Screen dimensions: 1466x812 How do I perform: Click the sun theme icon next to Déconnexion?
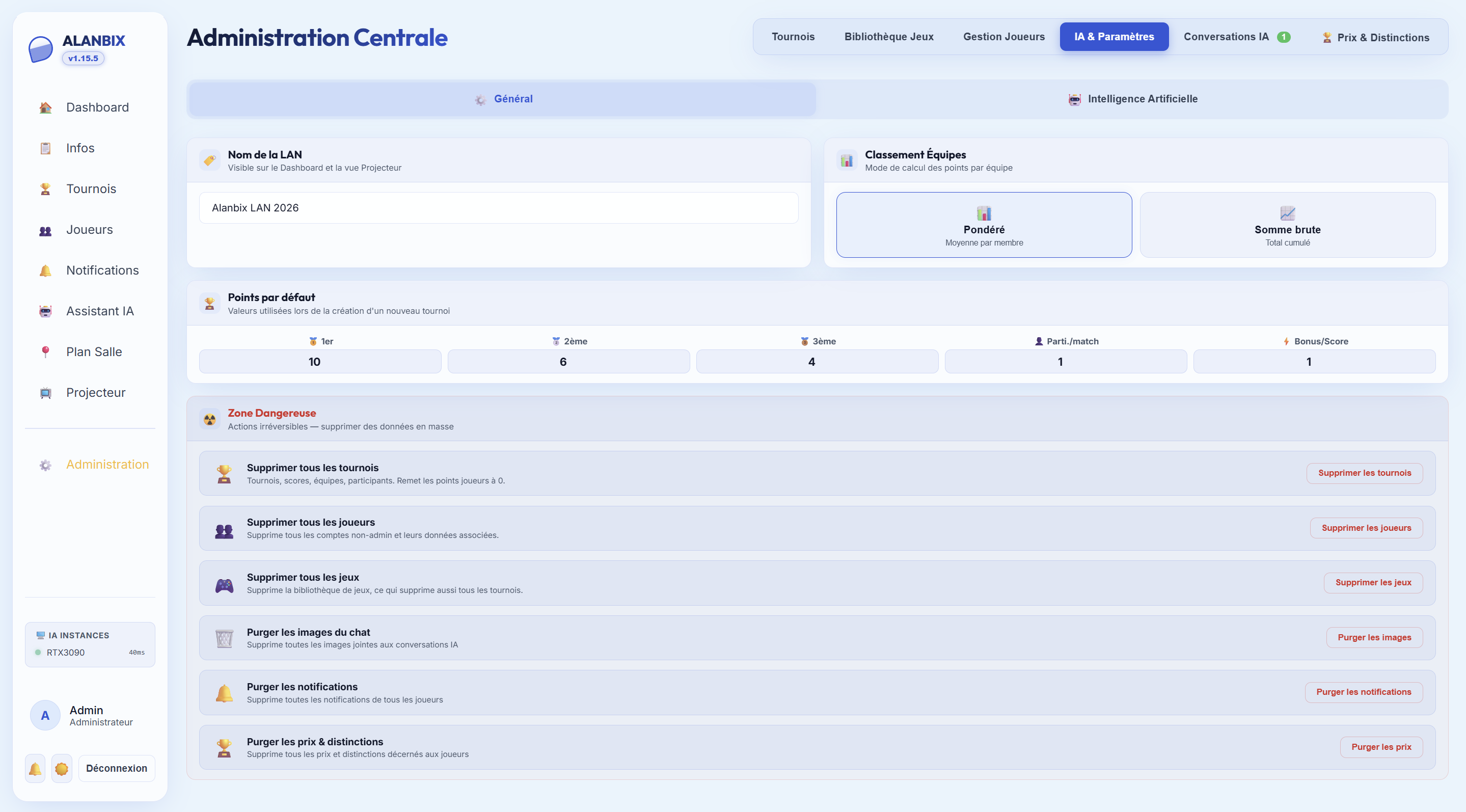(62, 769)
